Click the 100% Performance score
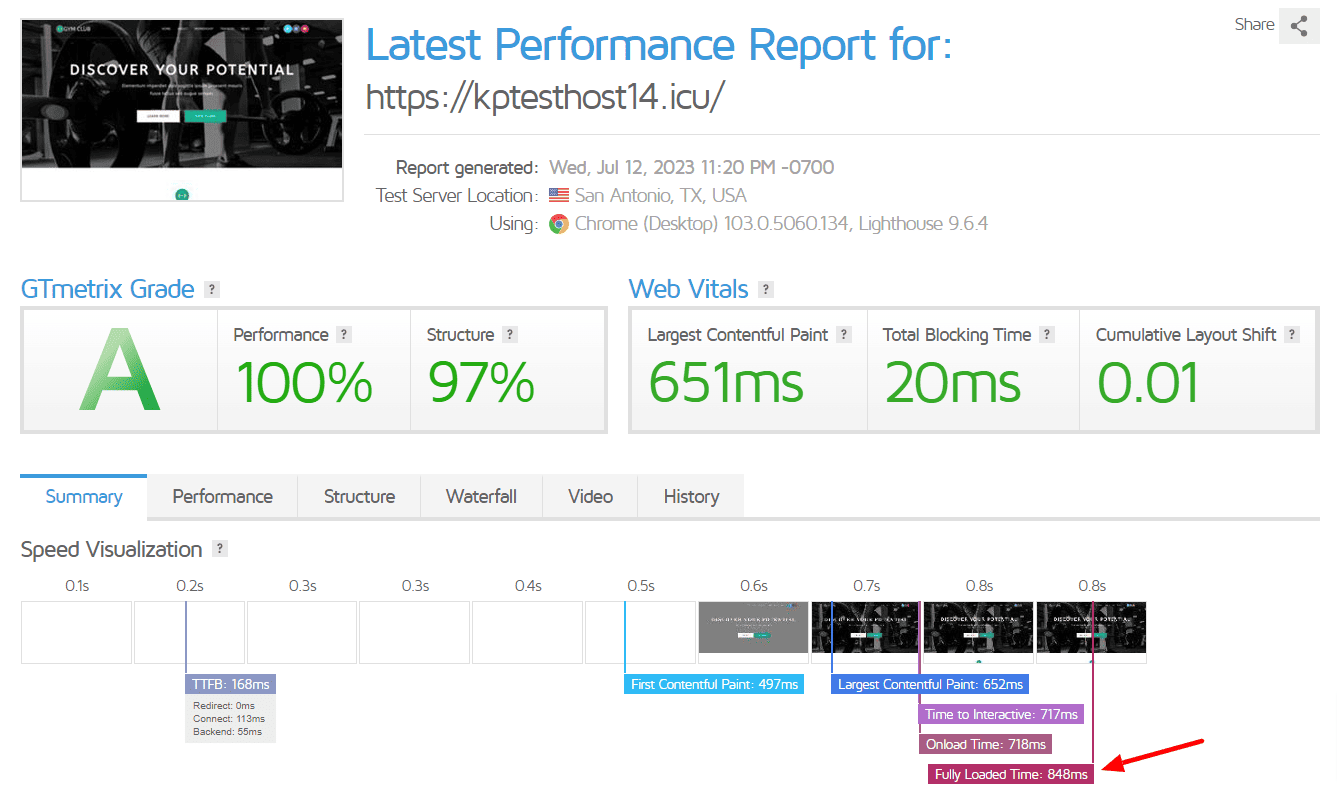The image size is (1337, 800). pyautogui.click(x=303, y=382)
